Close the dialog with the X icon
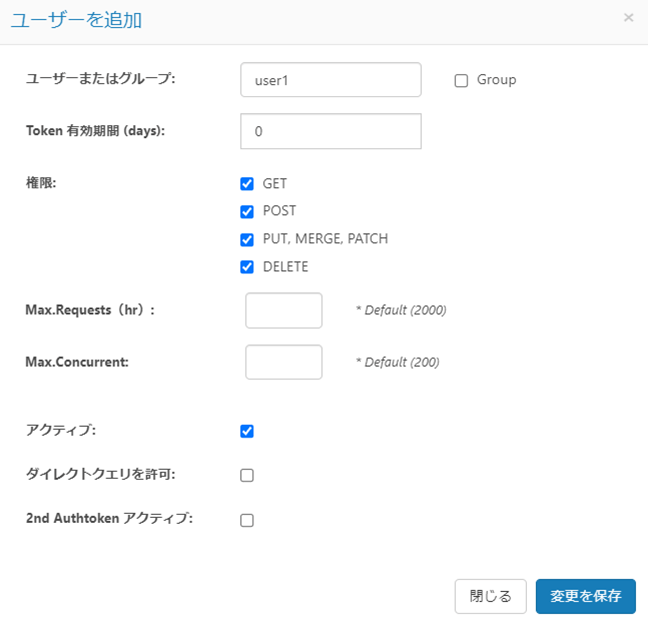 [628, 18]
